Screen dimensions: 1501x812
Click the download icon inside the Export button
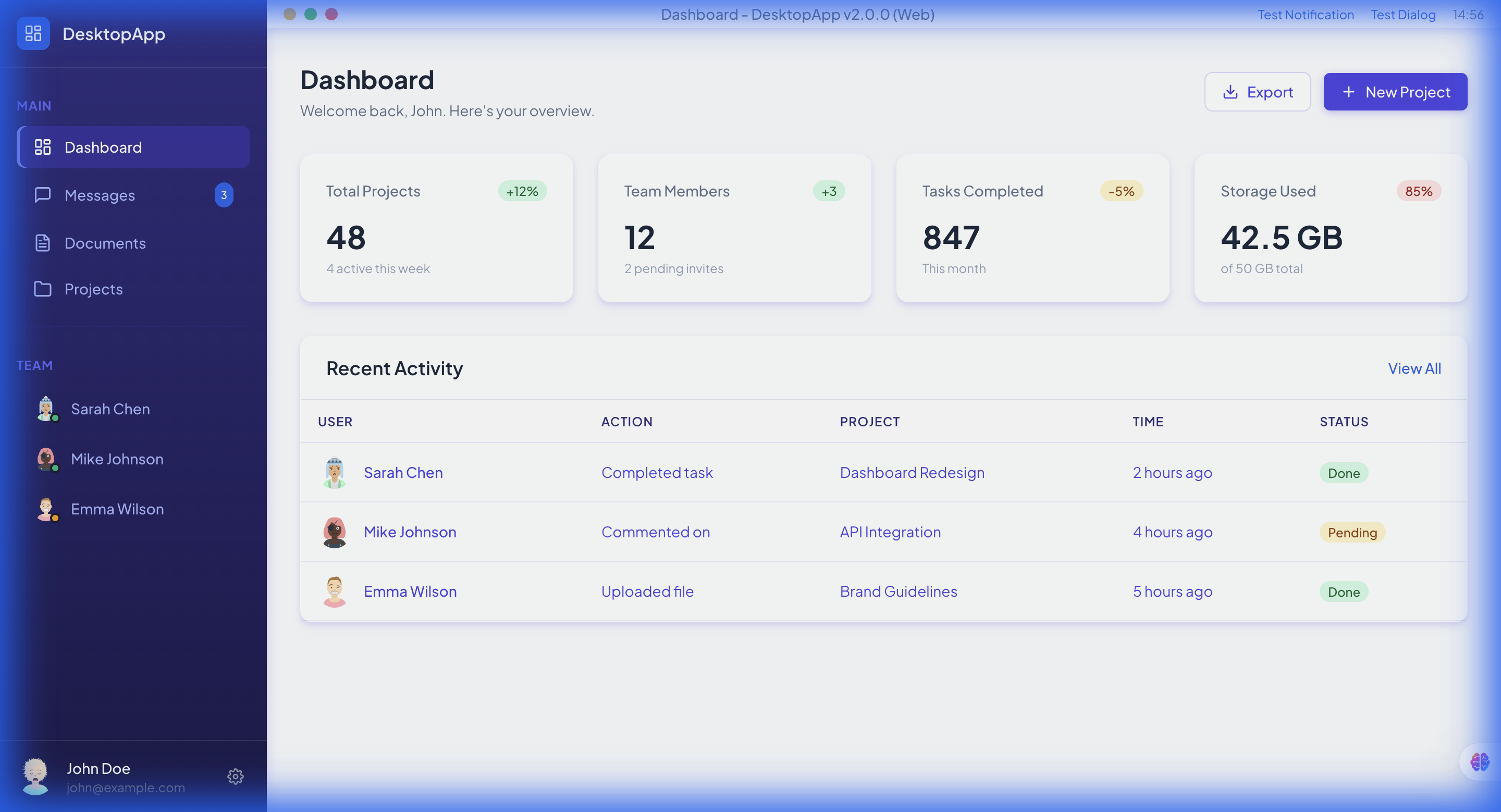[1230, 91]
